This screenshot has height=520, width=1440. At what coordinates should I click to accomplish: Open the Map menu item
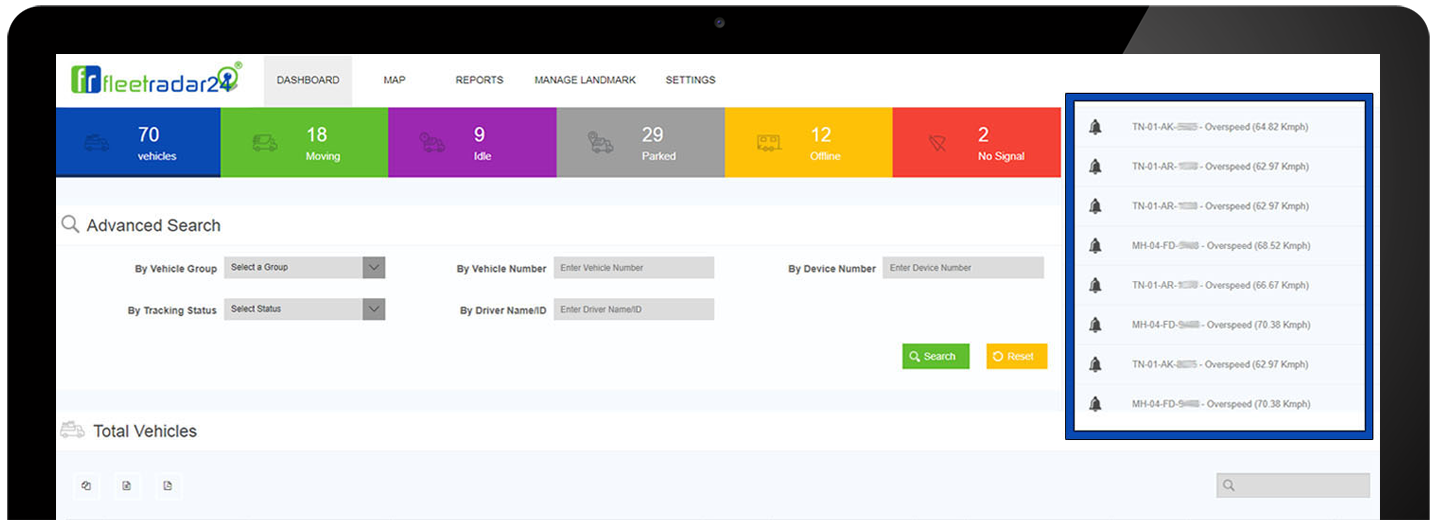(395, 80)
